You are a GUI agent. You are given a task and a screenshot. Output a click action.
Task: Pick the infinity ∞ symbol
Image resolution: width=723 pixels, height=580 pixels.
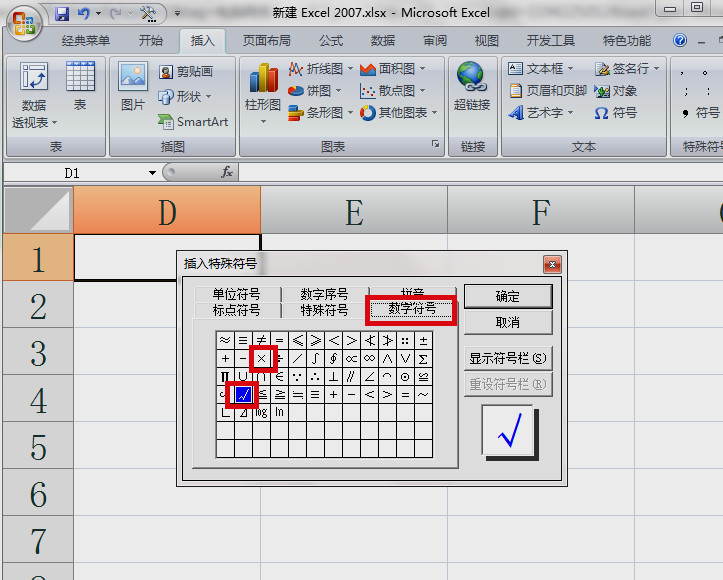pyautogui.click(x=369, y=358)
